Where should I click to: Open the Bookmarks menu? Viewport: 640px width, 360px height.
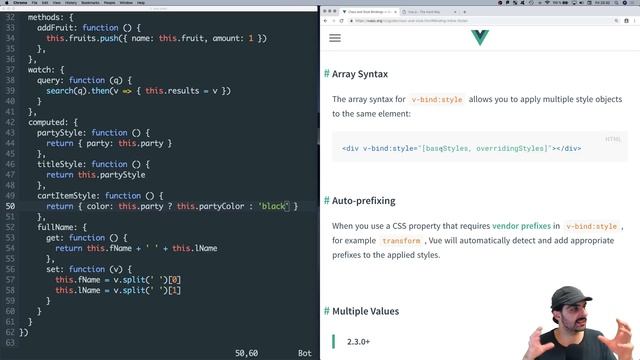point(90,2)
